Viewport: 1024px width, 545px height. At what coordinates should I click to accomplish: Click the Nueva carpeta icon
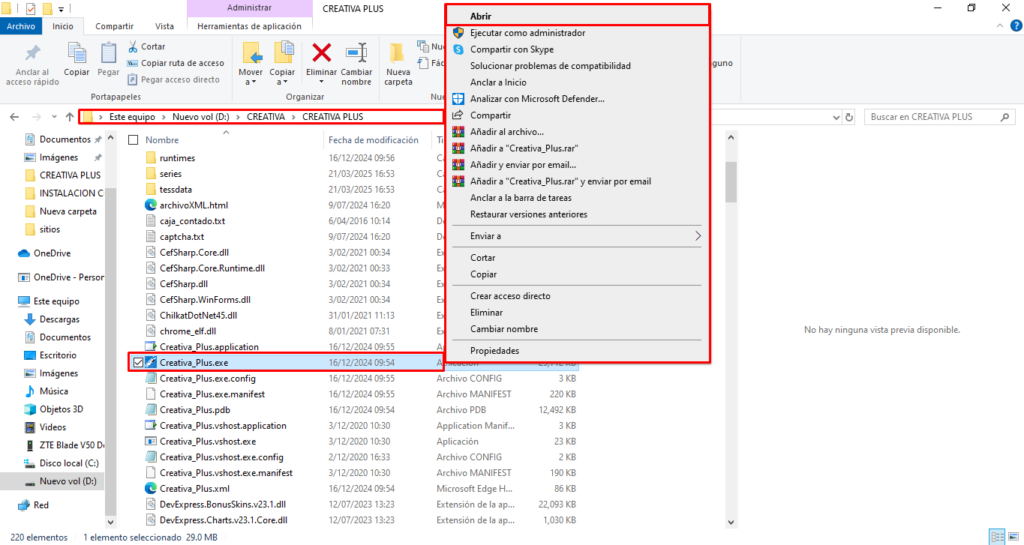(397, 54)
